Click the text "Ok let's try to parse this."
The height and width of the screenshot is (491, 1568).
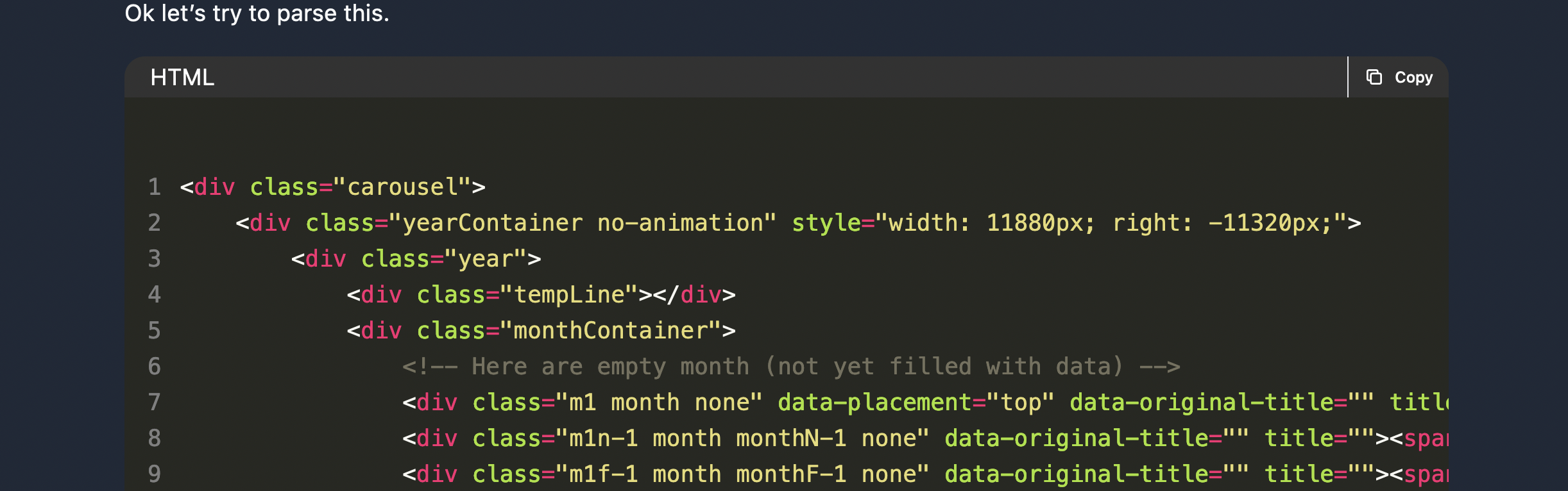click(x=257, y=13)
